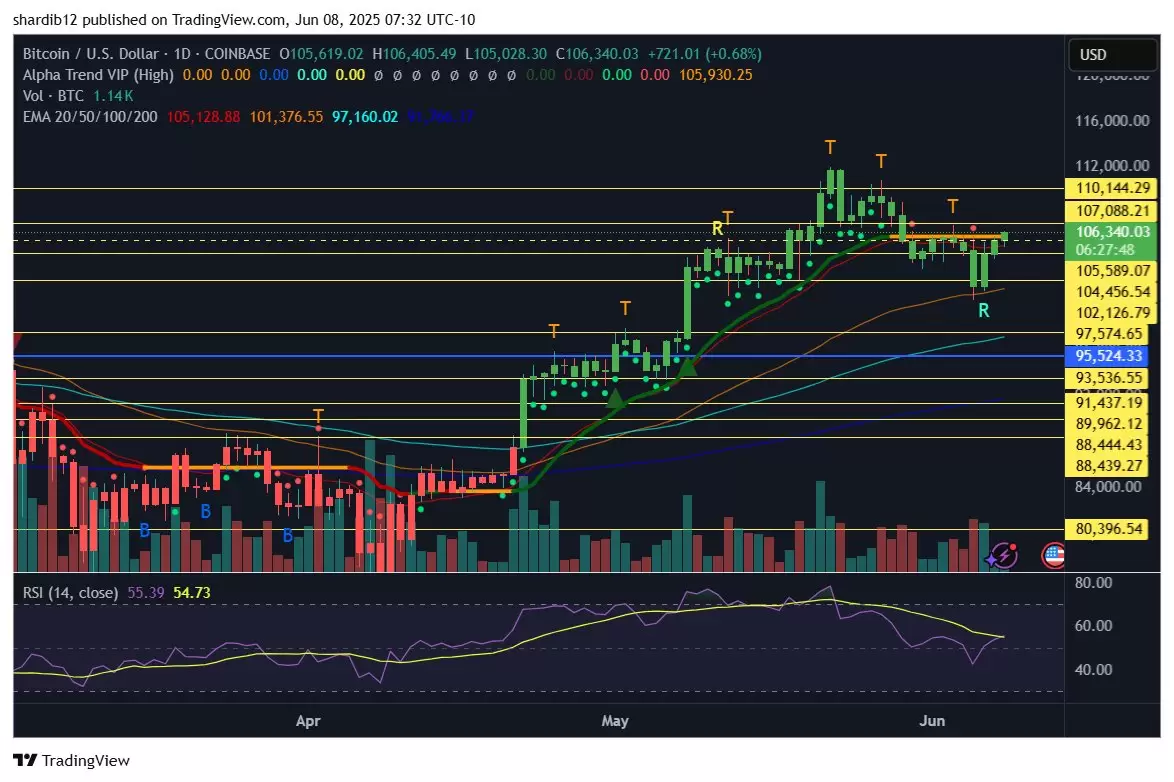Select the 107,088.21 price level label
1174x782 pixels.
[x=1112, y=210]
